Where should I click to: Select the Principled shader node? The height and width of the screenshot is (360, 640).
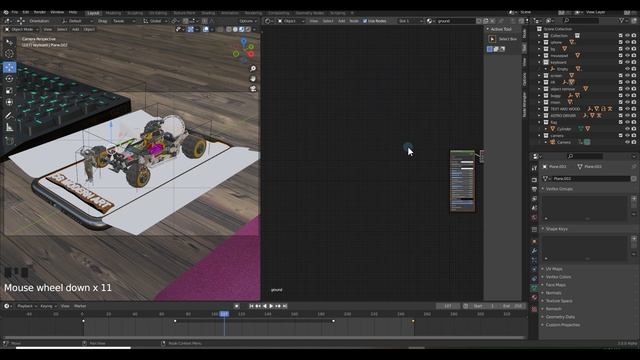coord(462,181)
